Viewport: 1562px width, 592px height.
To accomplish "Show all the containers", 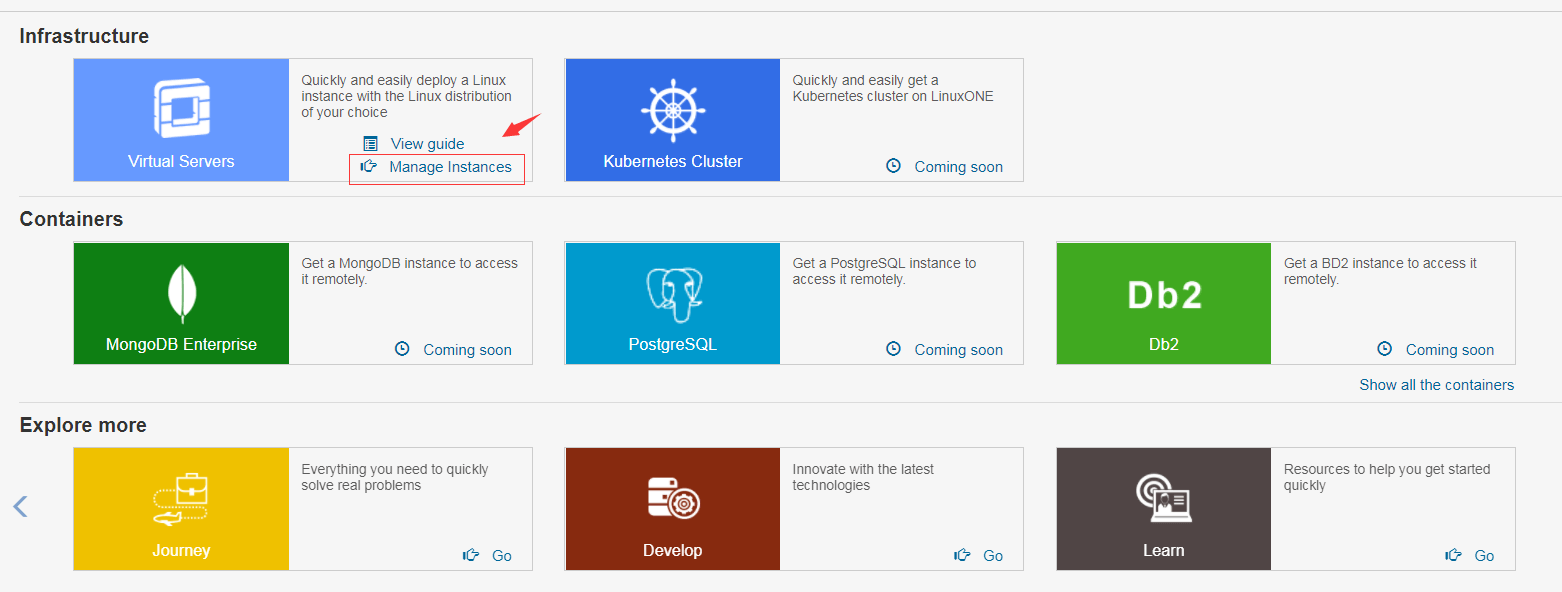I will click(x=1436, y=385).
